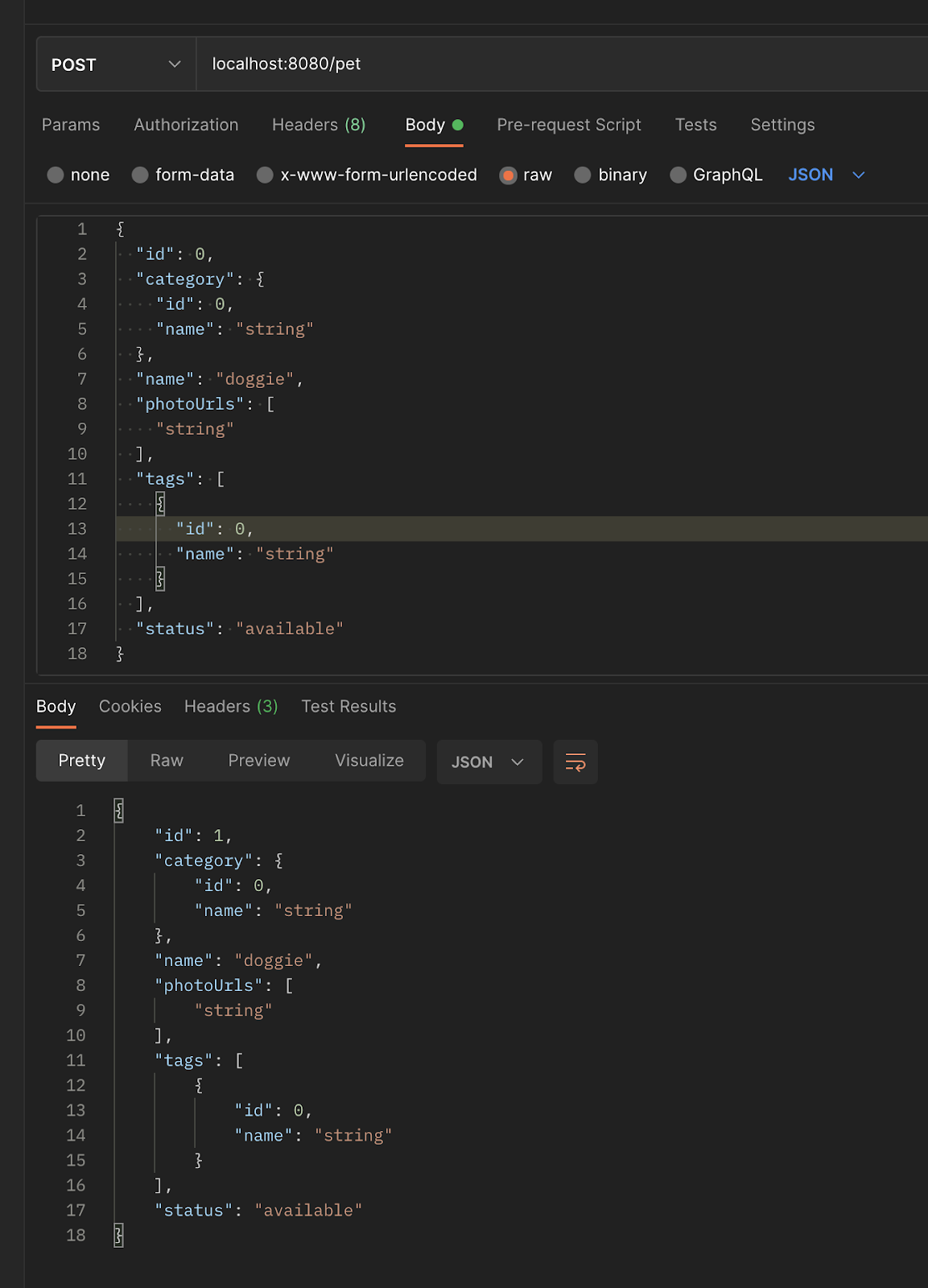Open the request body JSON format dropdown
Screen dimensions: 928x1288
(x=826, y=175)
